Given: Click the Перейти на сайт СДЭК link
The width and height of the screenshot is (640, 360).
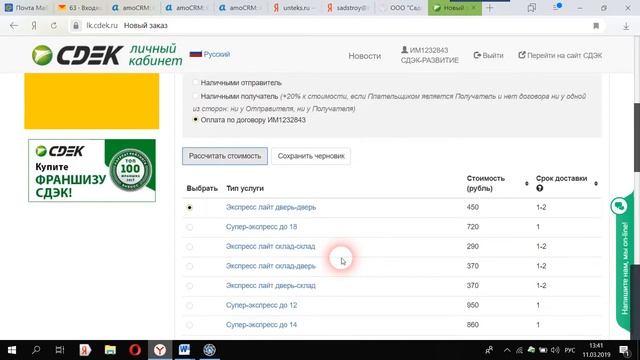Looking at the screenshot, I should click(560, 55).
